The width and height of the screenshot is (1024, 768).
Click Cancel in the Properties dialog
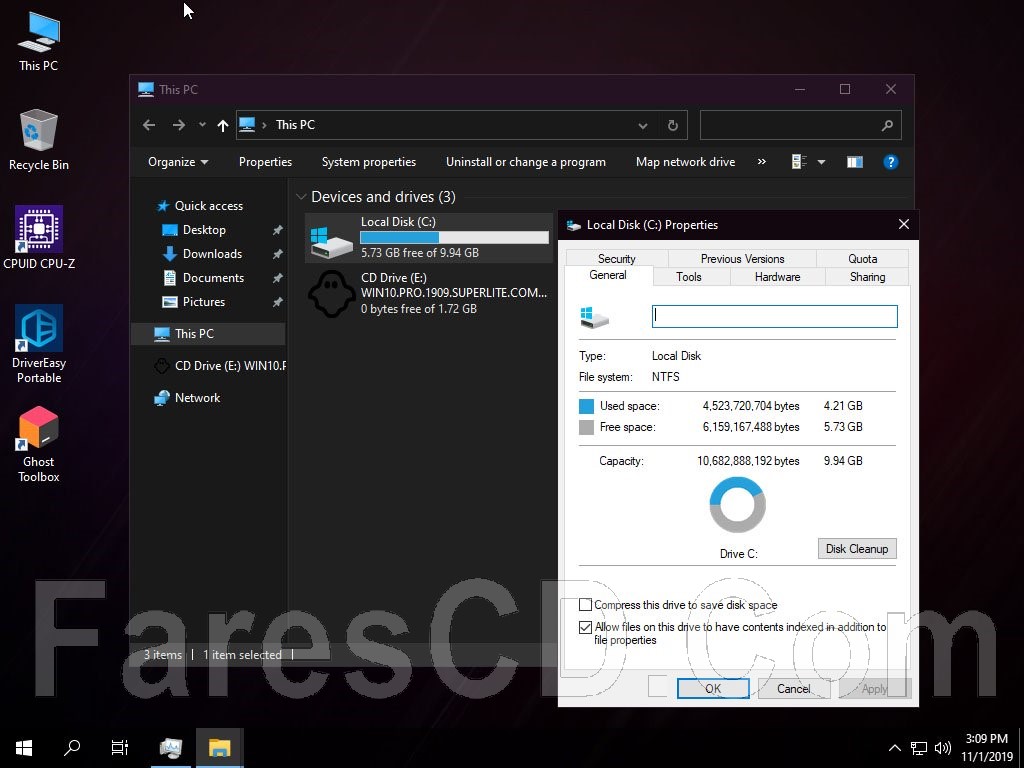793,688
